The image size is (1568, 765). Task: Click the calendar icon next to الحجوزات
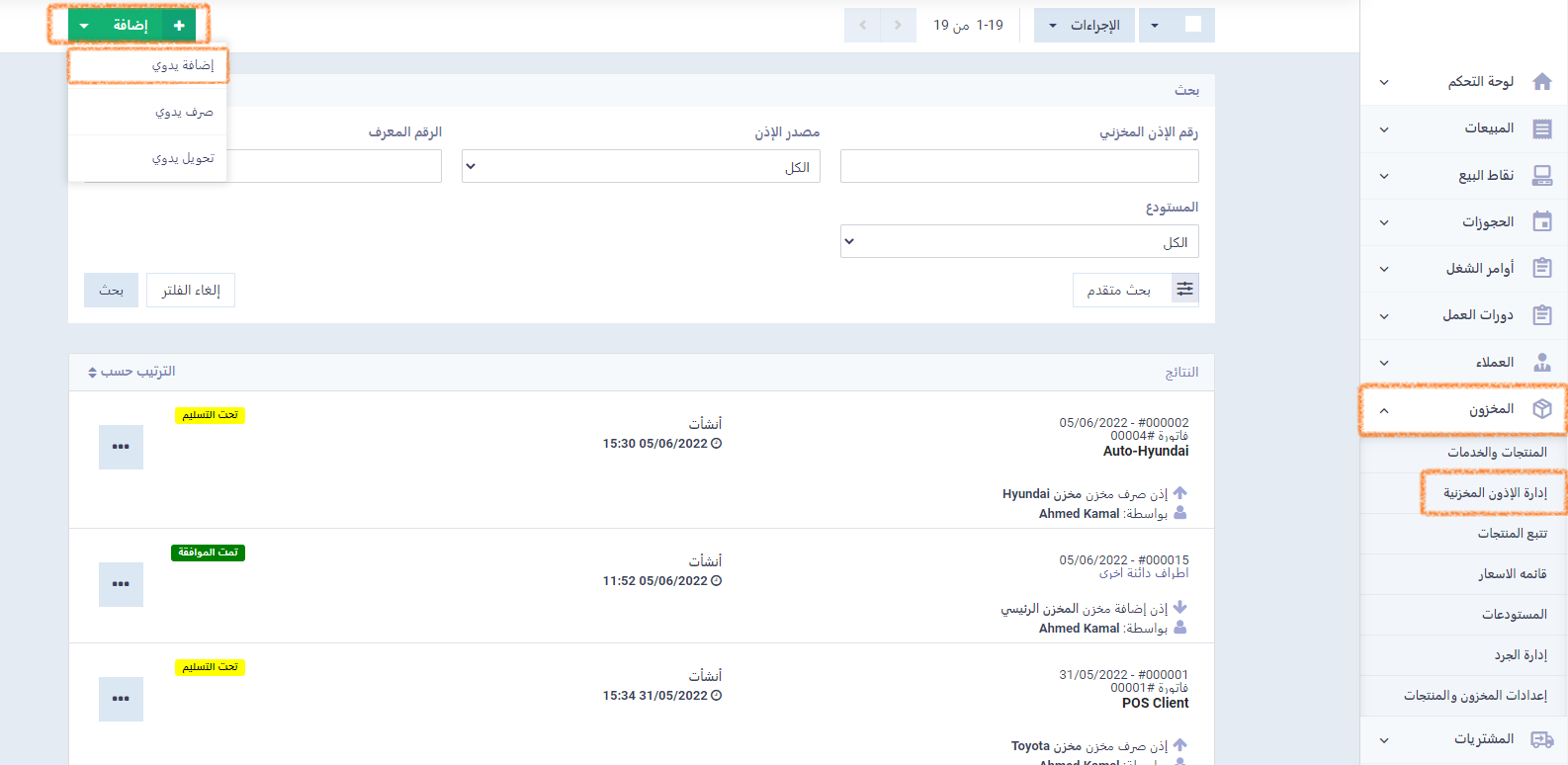point(1541,222)
